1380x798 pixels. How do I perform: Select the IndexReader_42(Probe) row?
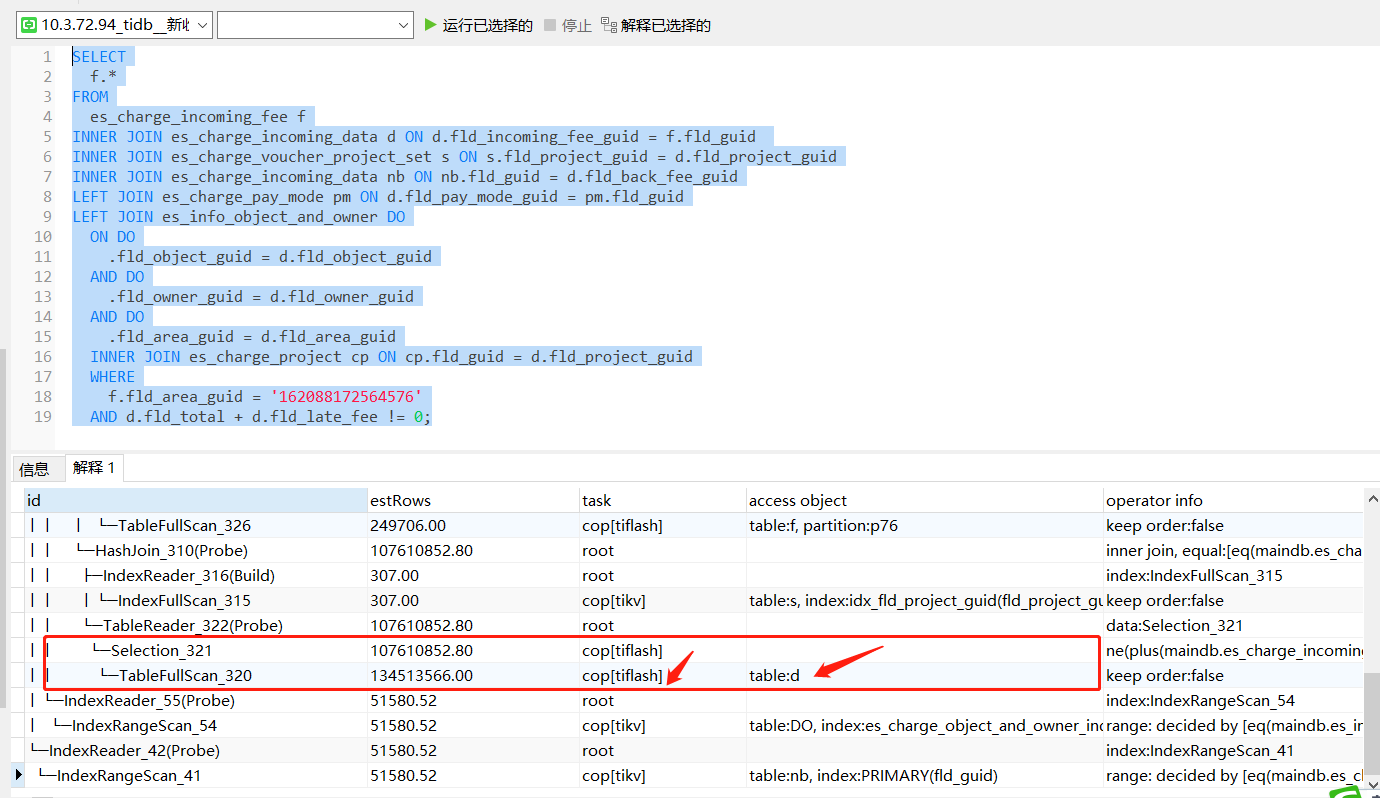point(694,750)
